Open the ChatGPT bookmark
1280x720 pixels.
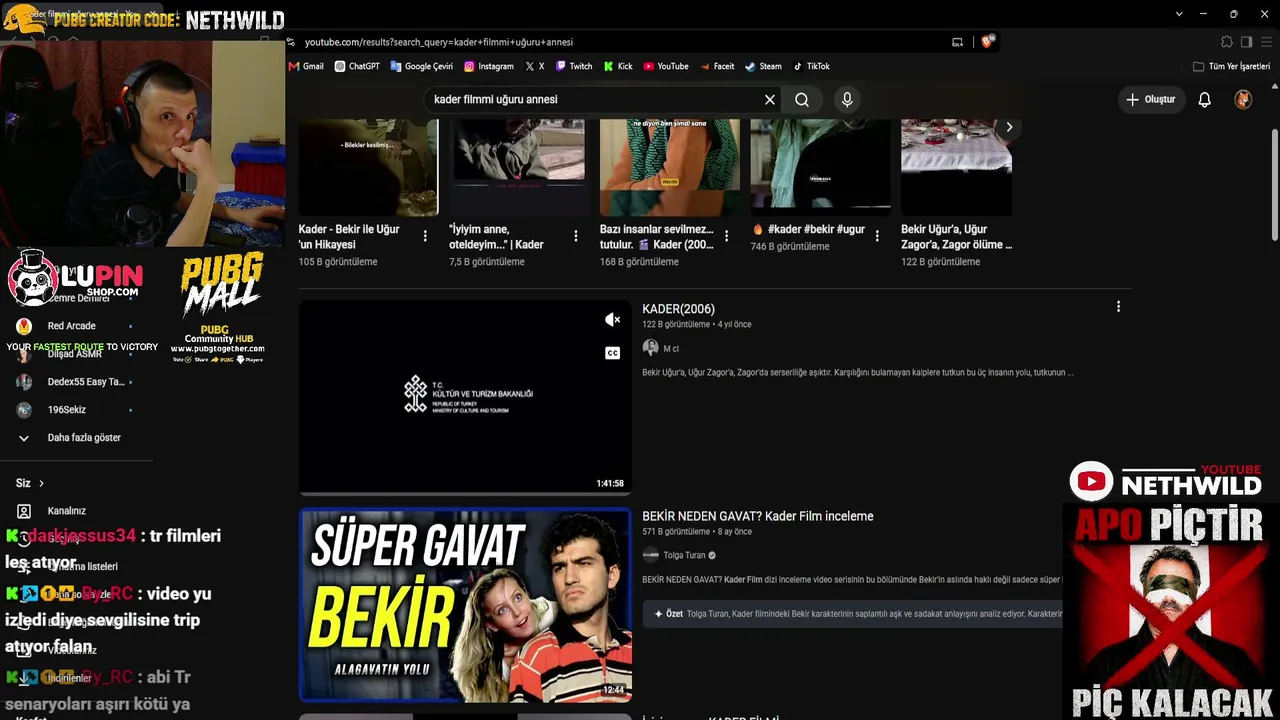click(x=357, y=66)
